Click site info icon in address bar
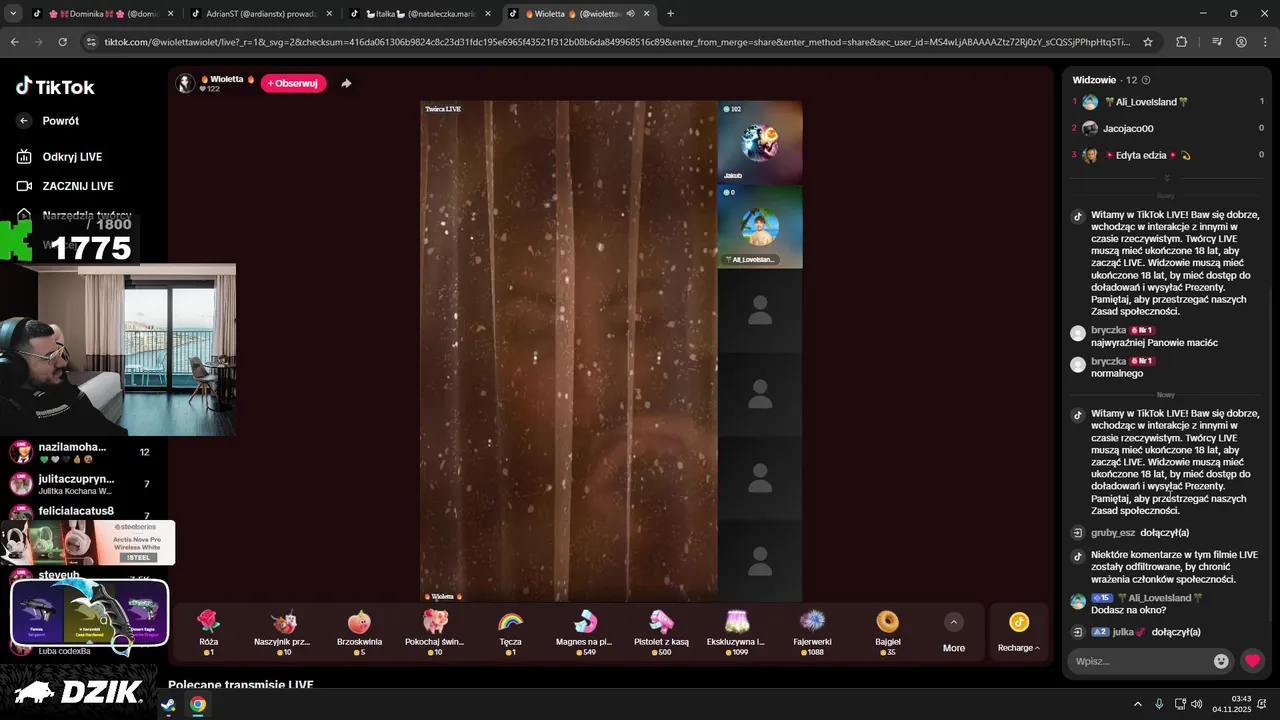This screenshot has height=720, width=1280. 91,42
